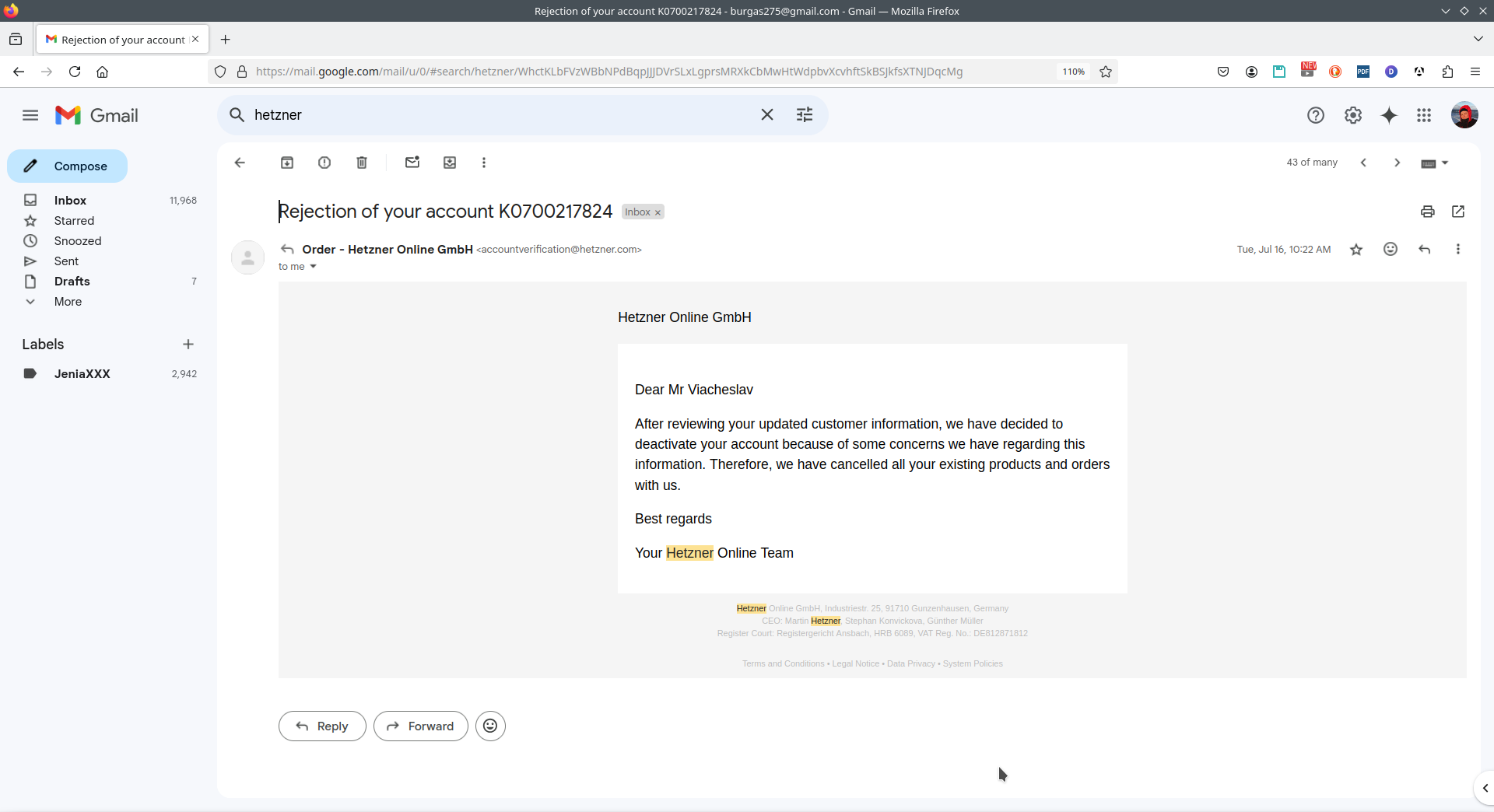Reply using header arrow icon
Screen dimensions: 1494x812
tap(1425, 249)
